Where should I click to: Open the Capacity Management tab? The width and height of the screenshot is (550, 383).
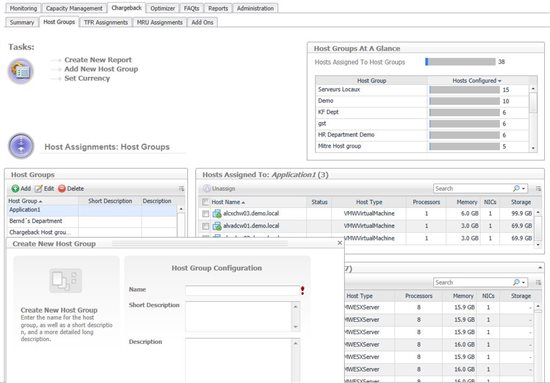tap(74, 8)
